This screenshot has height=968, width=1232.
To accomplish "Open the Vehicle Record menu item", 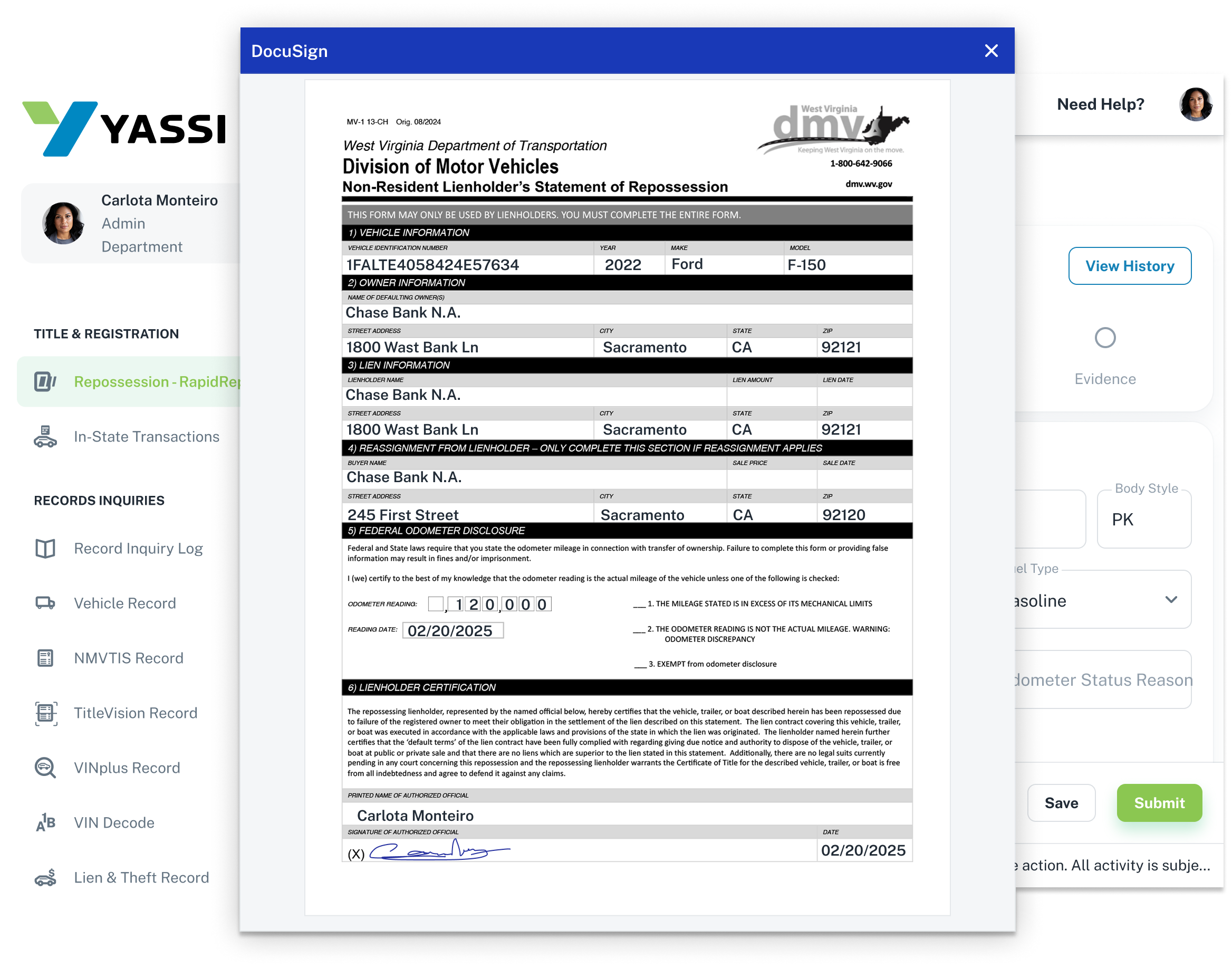I will [x=124, y=603].
